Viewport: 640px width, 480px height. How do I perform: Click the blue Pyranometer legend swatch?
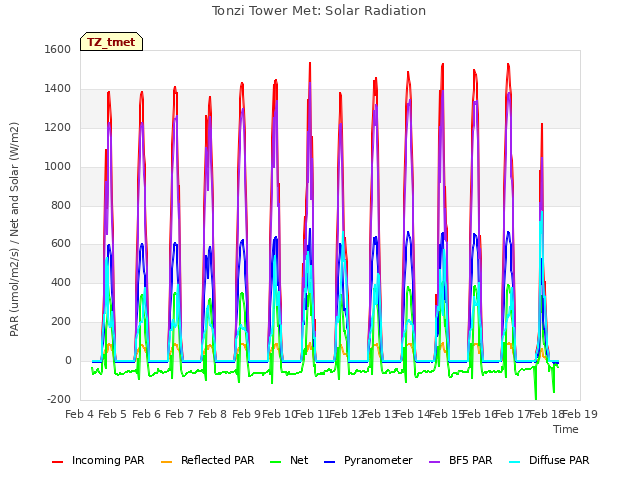click(329, 461)
